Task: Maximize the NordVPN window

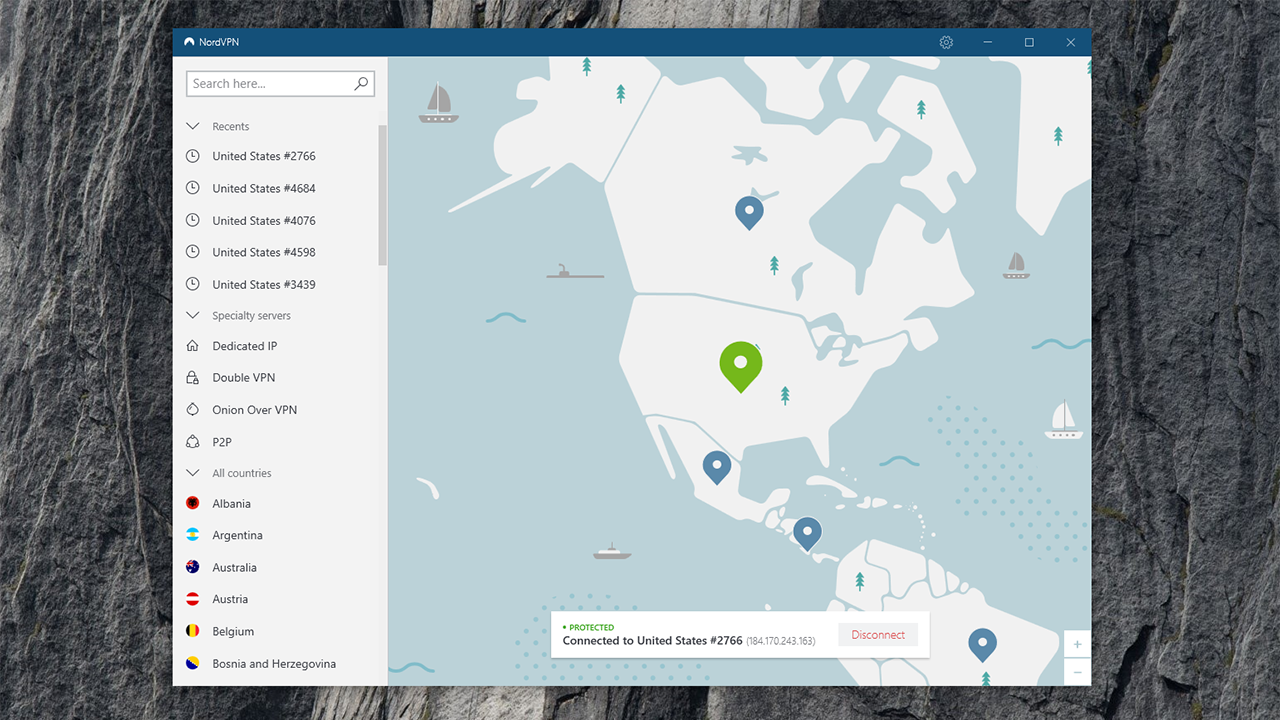Action: pos(1029,42)
